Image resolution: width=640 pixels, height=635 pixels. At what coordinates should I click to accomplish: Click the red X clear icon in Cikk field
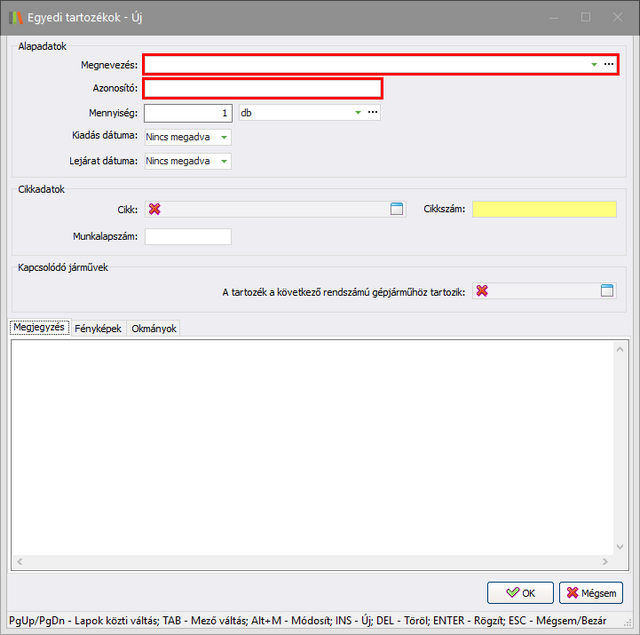[x=154, y=209]
